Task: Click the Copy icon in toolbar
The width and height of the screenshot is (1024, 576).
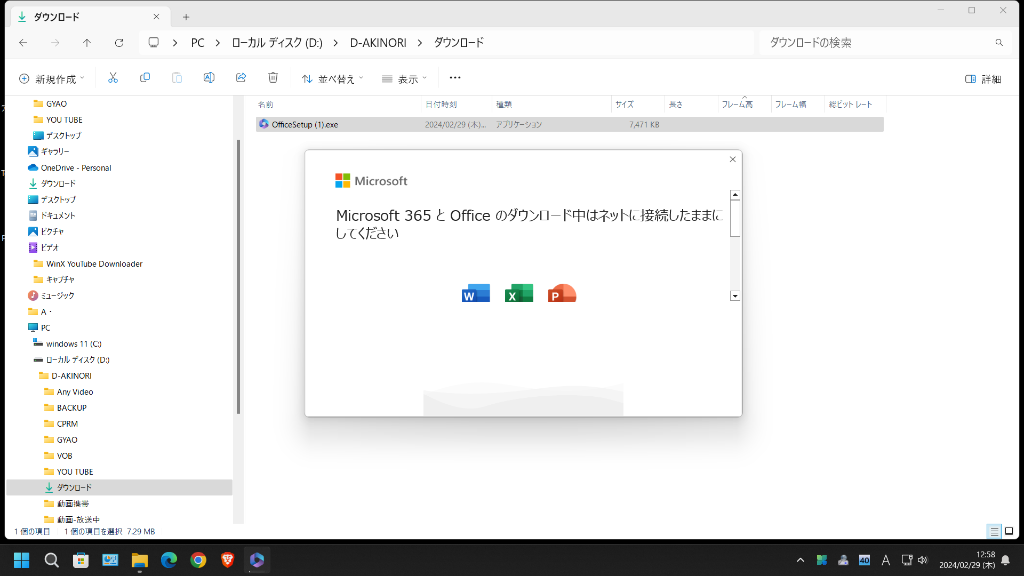Action: (x=145, y=78)
